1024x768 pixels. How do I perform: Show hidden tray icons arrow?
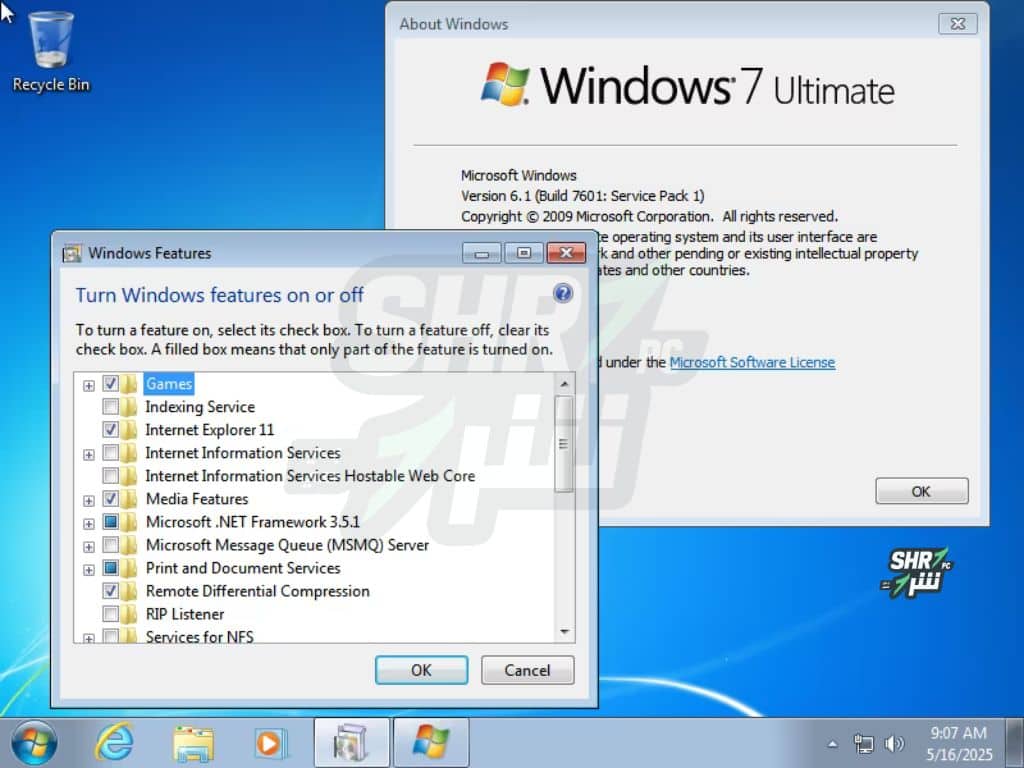pyautogui.click(x=833, y=744)
